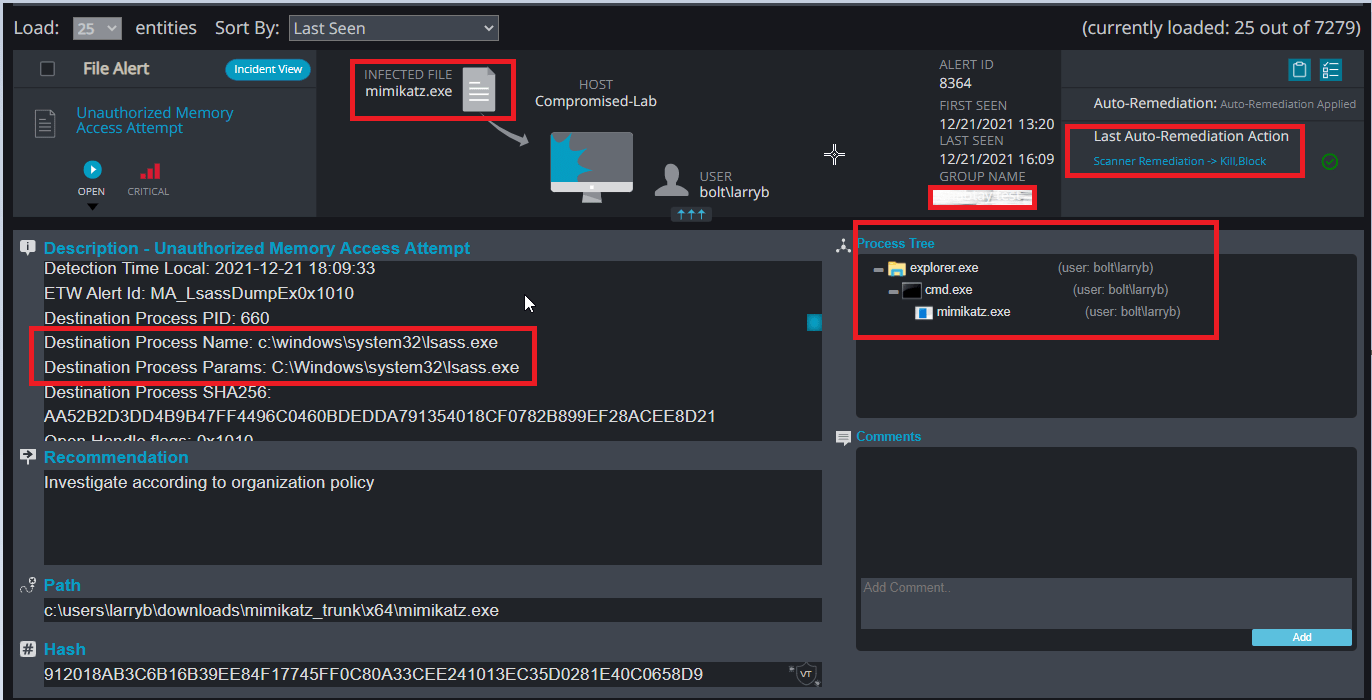
Task: Click the Auto-Remediation Applied status text
Action: (x=1288, y=104)
